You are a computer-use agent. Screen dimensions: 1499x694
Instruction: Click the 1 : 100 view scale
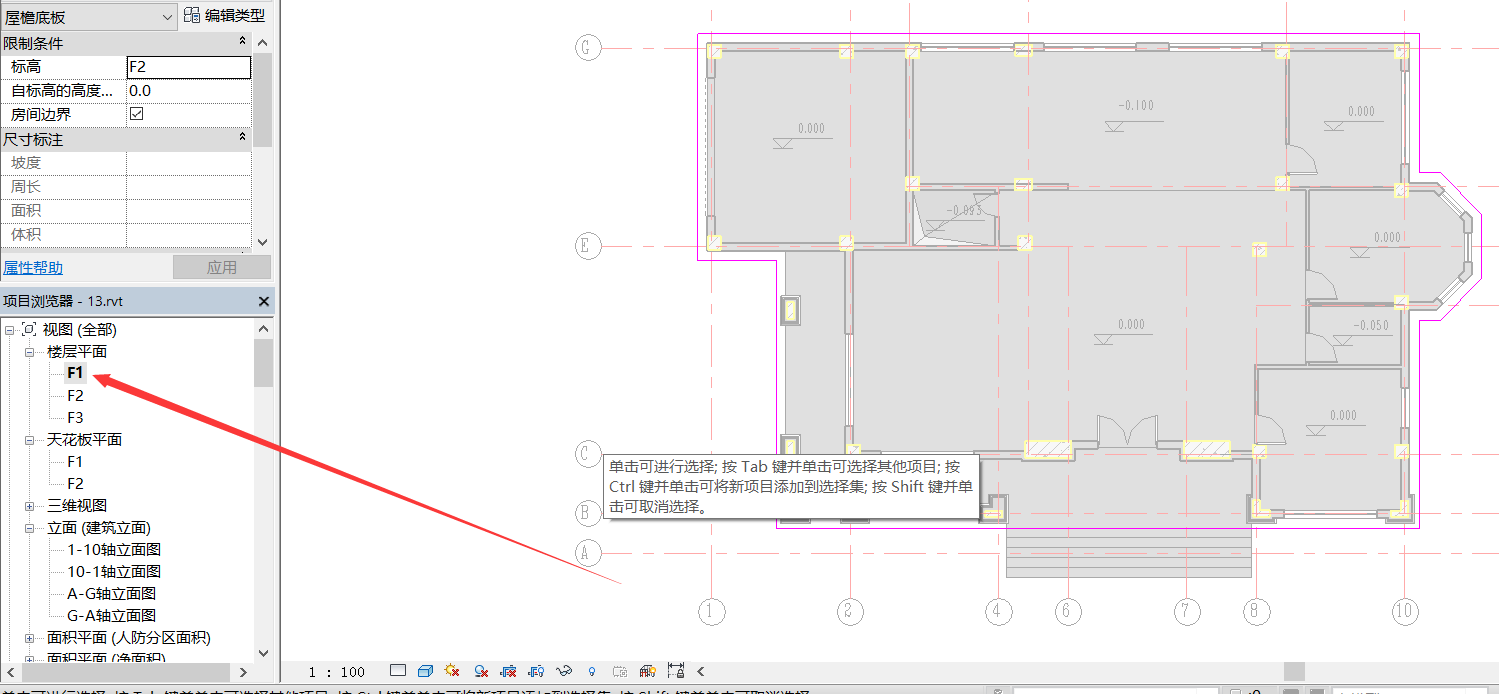tap(337, 671)
